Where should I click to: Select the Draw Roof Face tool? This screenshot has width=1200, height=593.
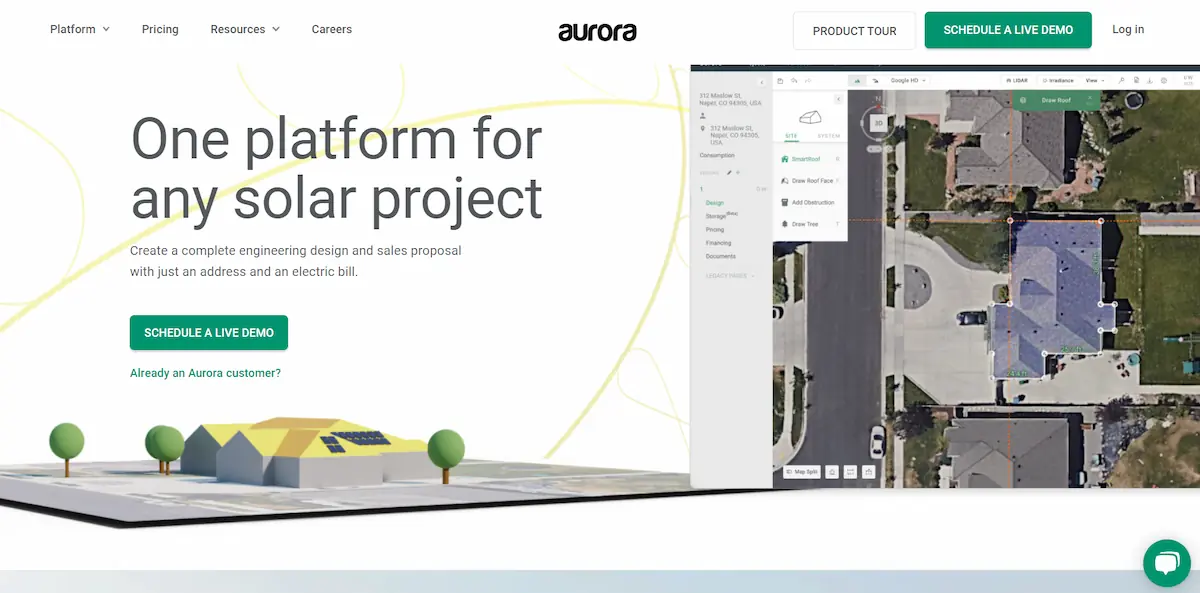[x=810, y=181]
